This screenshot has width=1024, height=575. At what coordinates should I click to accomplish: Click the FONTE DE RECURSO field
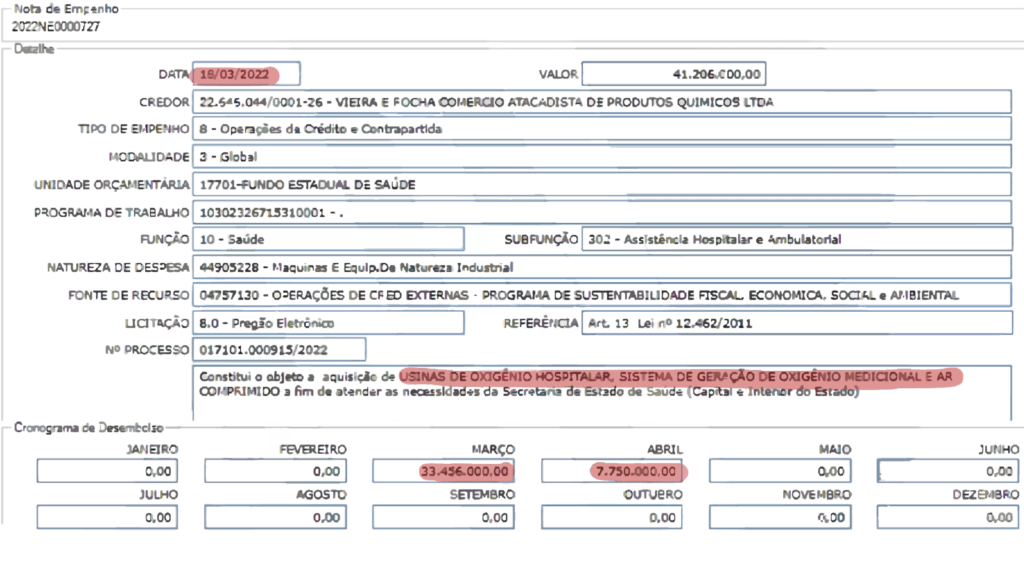click(x=602, y=296)
